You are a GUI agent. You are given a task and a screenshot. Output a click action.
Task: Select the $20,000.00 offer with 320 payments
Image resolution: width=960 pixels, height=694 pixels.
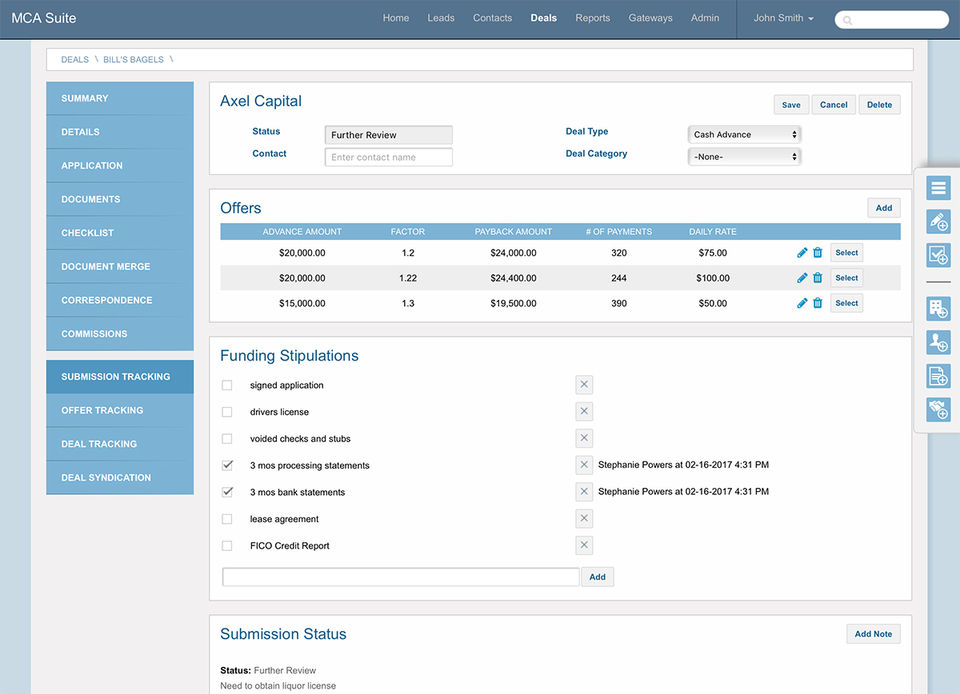[x=847, y=253]
